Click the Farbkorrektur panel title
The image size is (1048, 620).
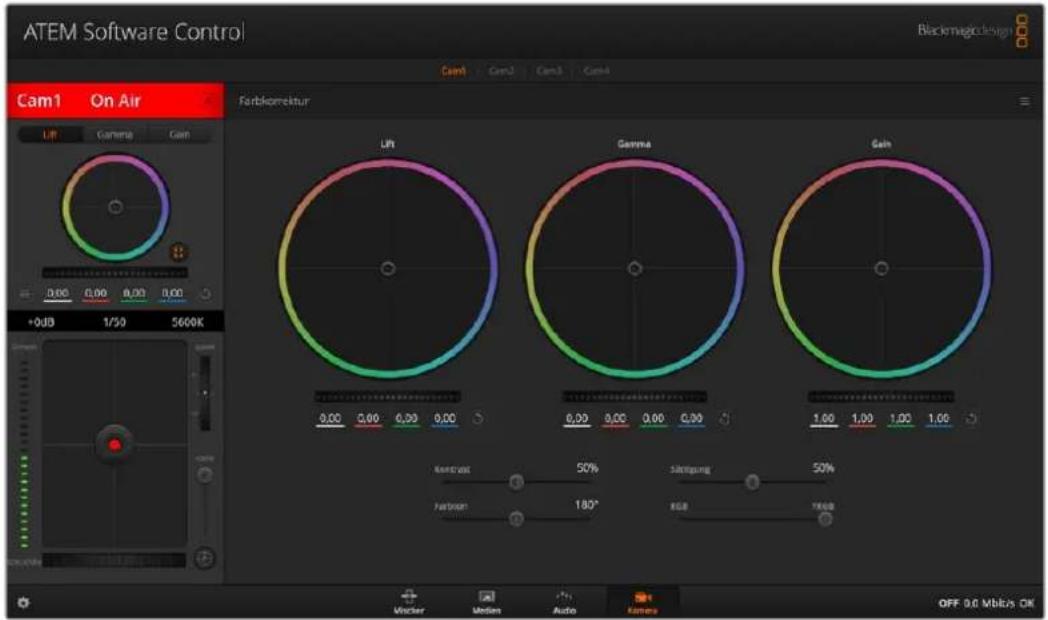(x=274, y=102)
